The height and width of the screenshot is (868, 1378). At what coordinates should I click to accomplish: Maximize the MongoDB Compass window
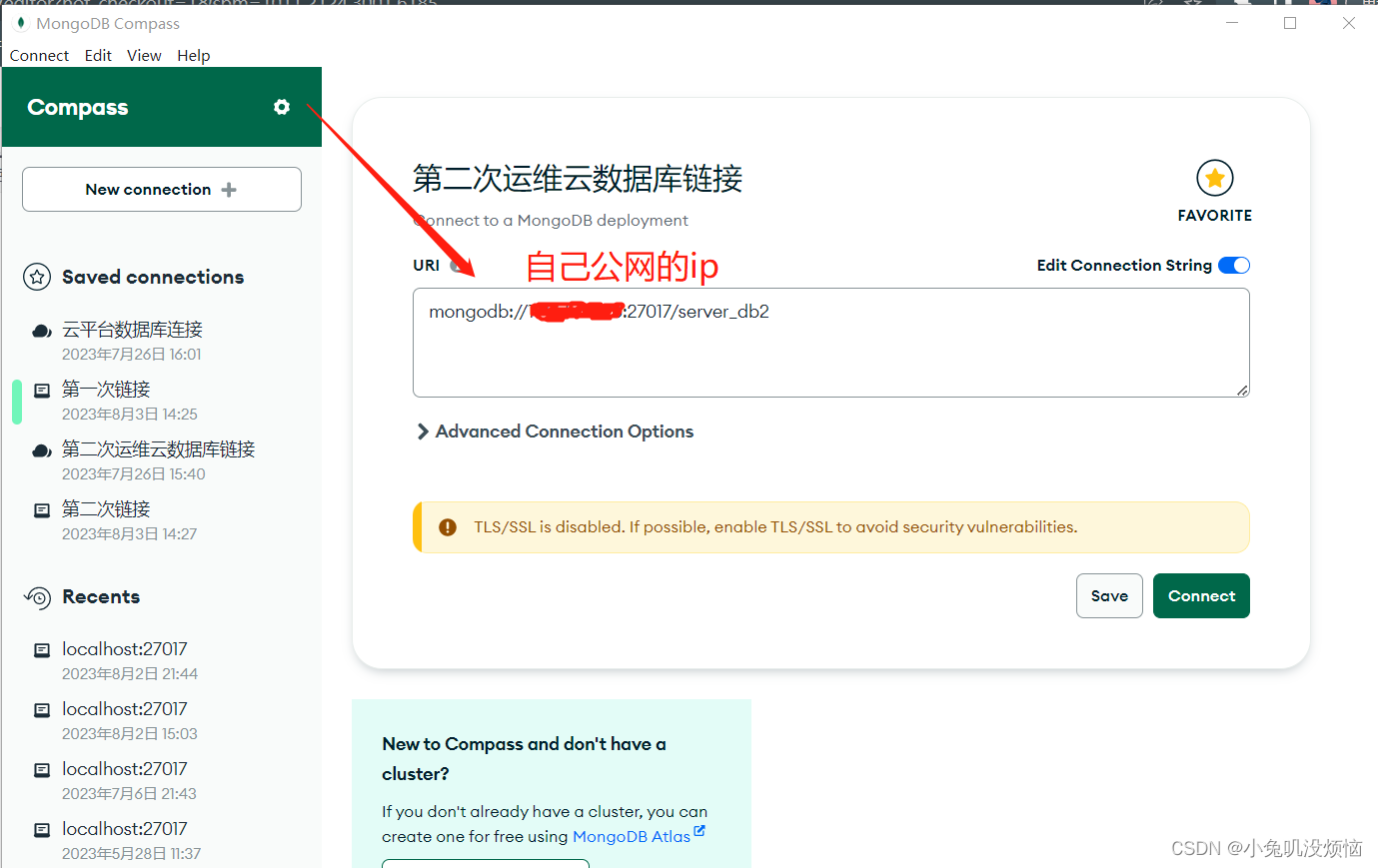(x=1290, y=23)
